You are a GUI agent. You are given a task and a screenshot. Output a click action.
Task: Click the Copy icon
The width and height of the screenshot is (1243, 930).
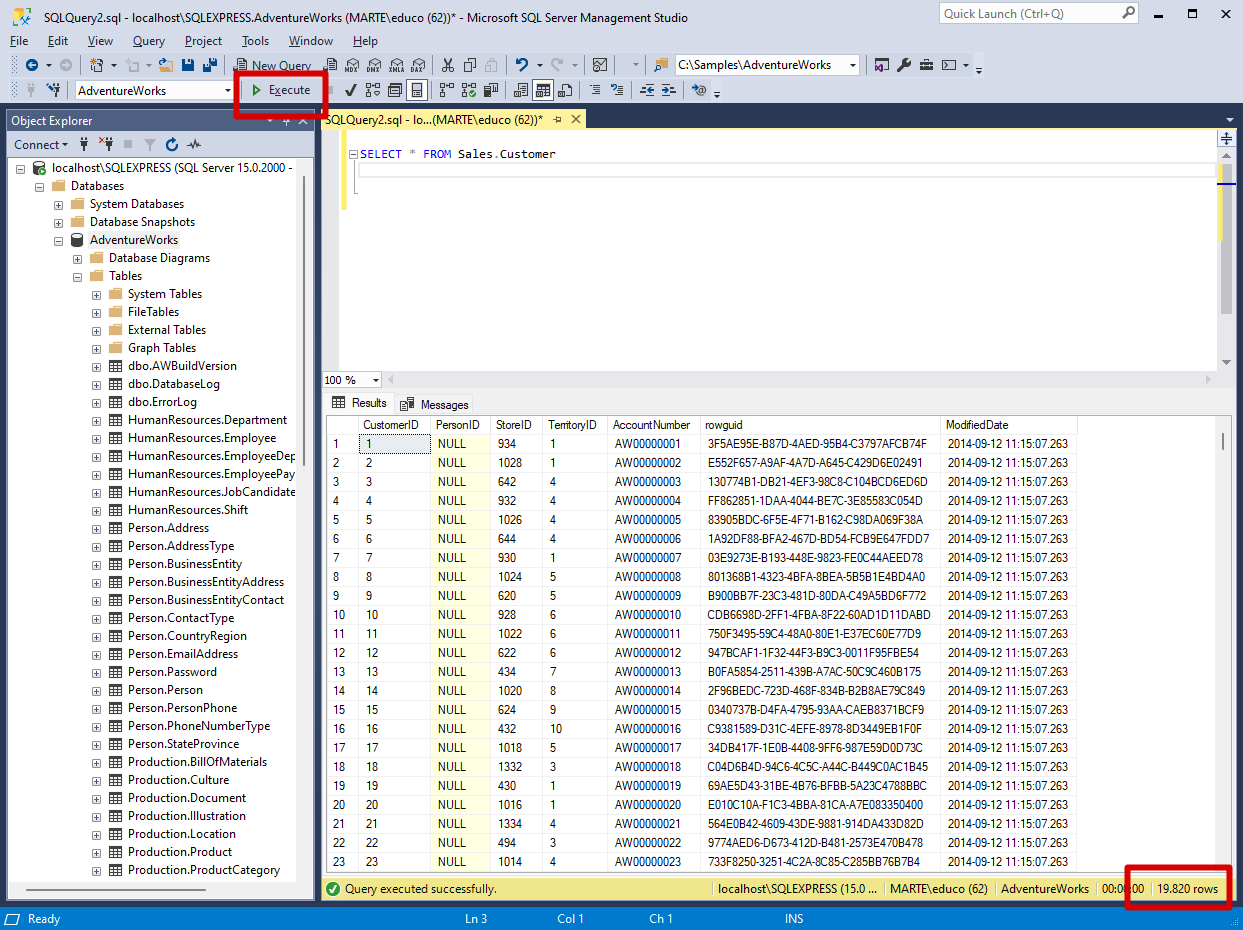pos(469,65)
